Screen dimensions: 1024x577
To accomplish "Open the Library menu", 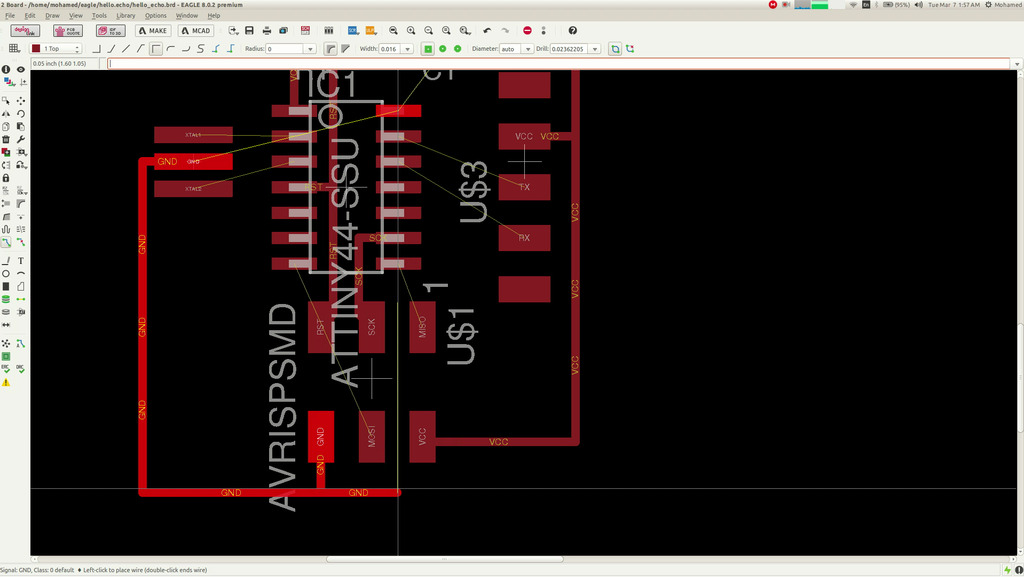I will coord(125,16).
